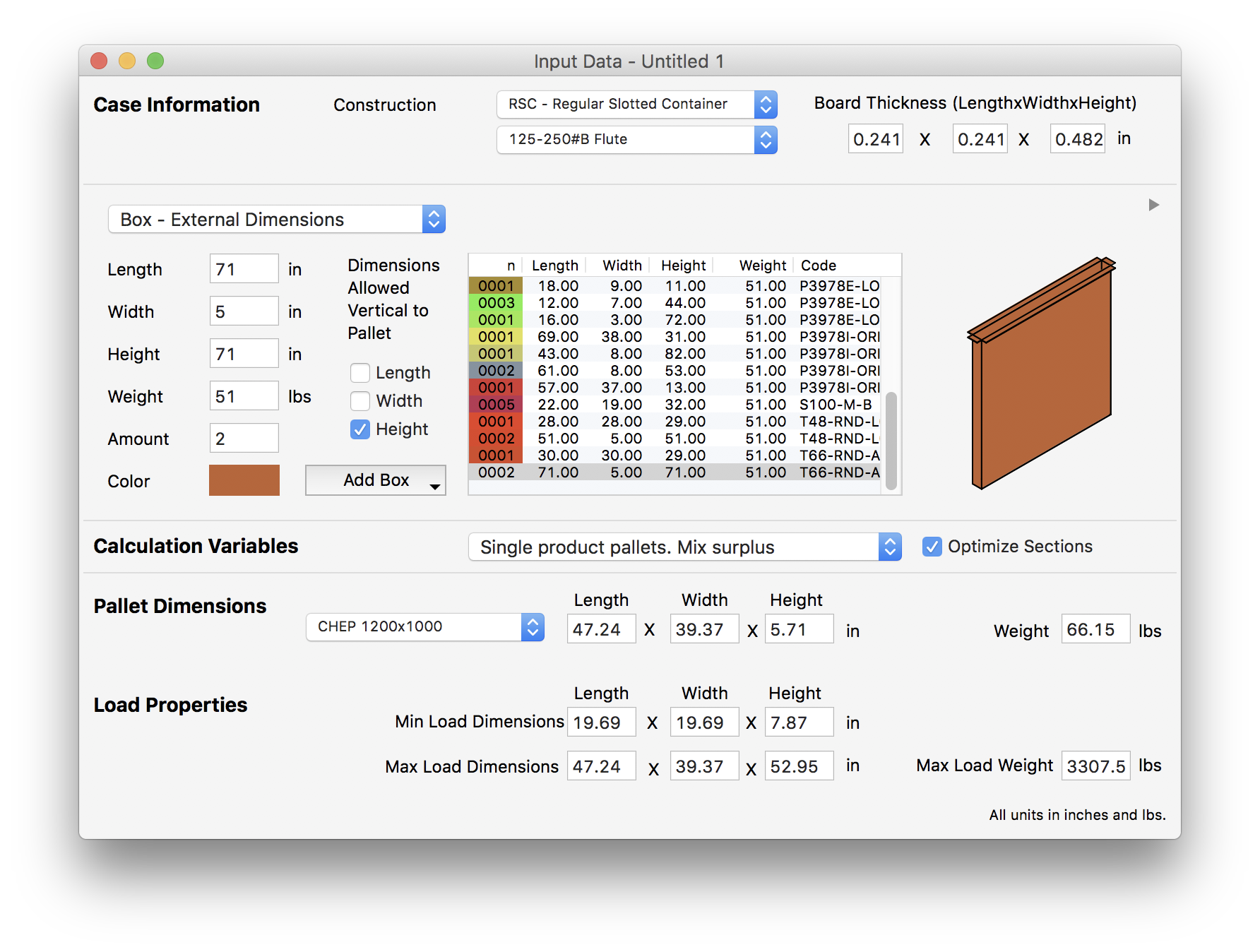Click the Pallet Weight field 66.15
The height and width of the screenshot is (952, 1260).
click(1096, 629)
